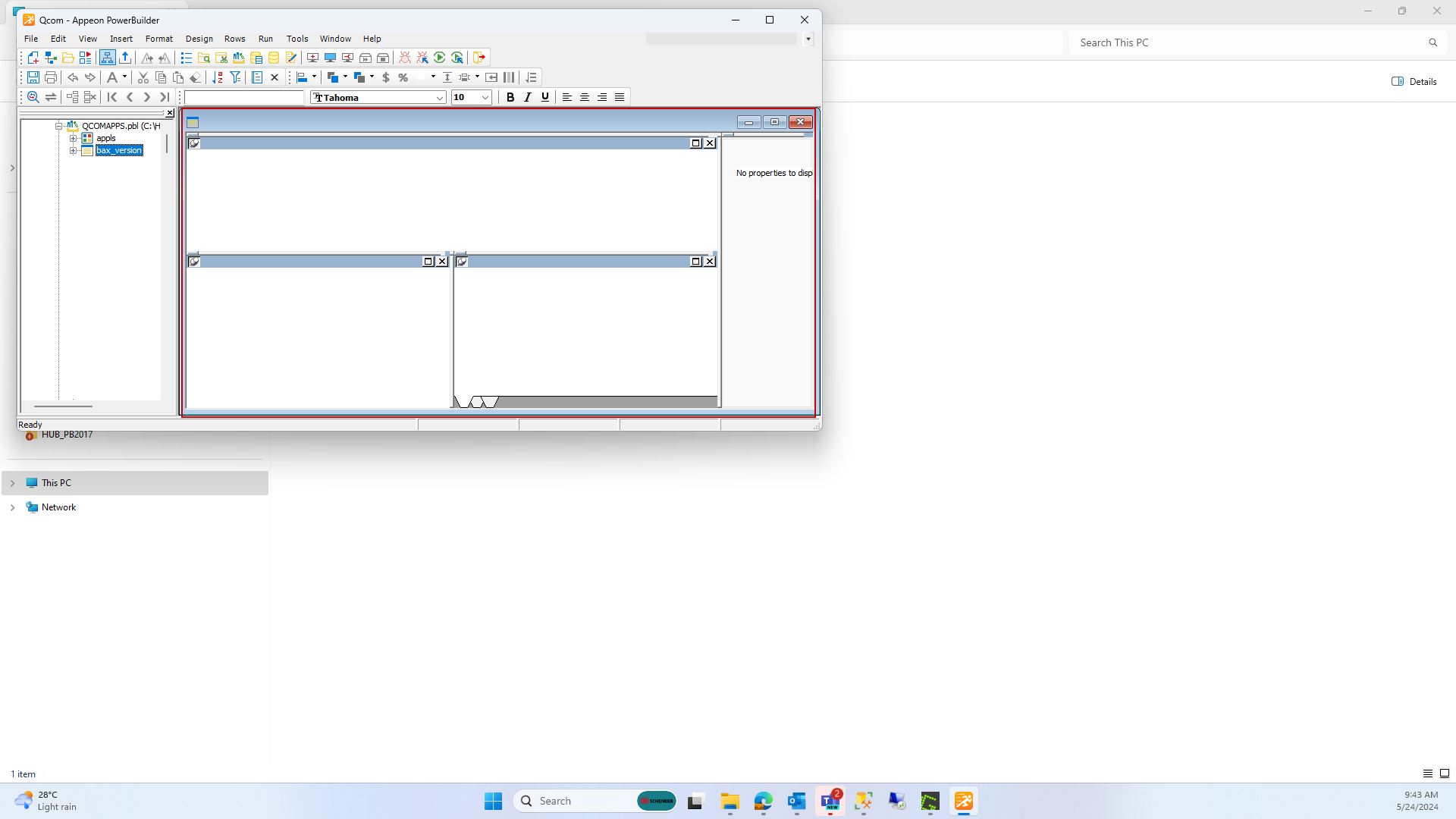
Task: Click the Sort rows icon
Action: [x=218, y=77]
